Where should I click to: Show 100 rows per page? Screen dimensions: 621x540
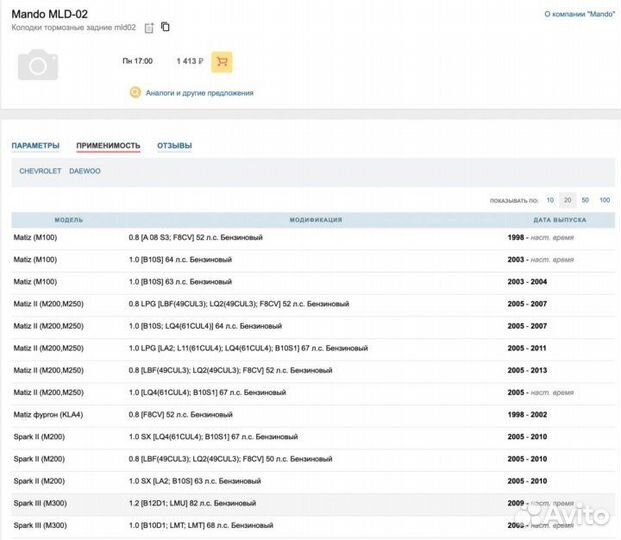(604, 200)
